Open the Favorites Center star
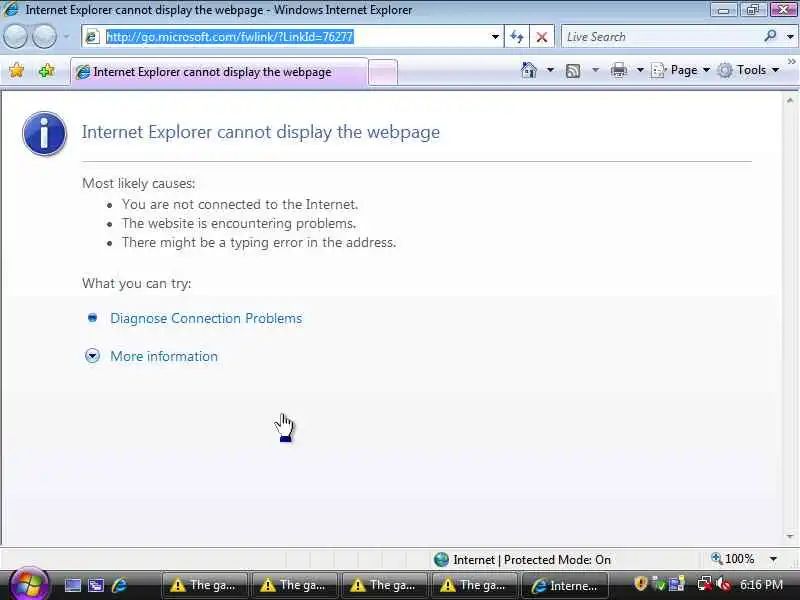The width and height of the screenshot is (800, 600). click(17, 70)
